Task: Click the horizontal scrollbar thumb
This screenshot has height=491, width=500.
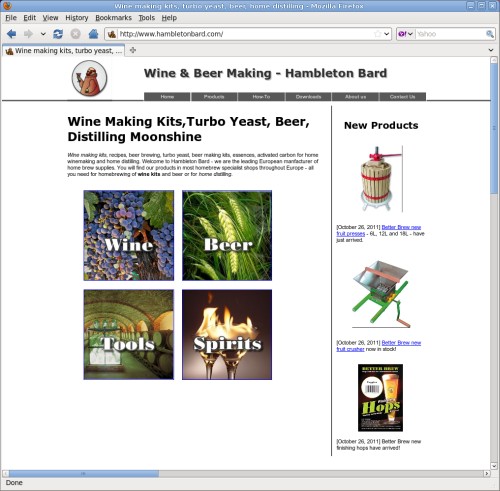Action: click(x=83, y=473)
